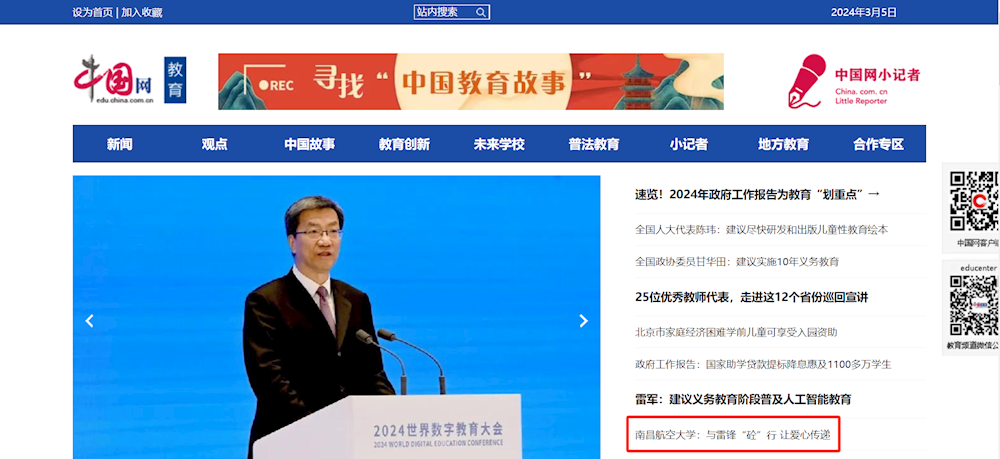Select 中国故事 in the navigation bar

(x=309, y=144)
